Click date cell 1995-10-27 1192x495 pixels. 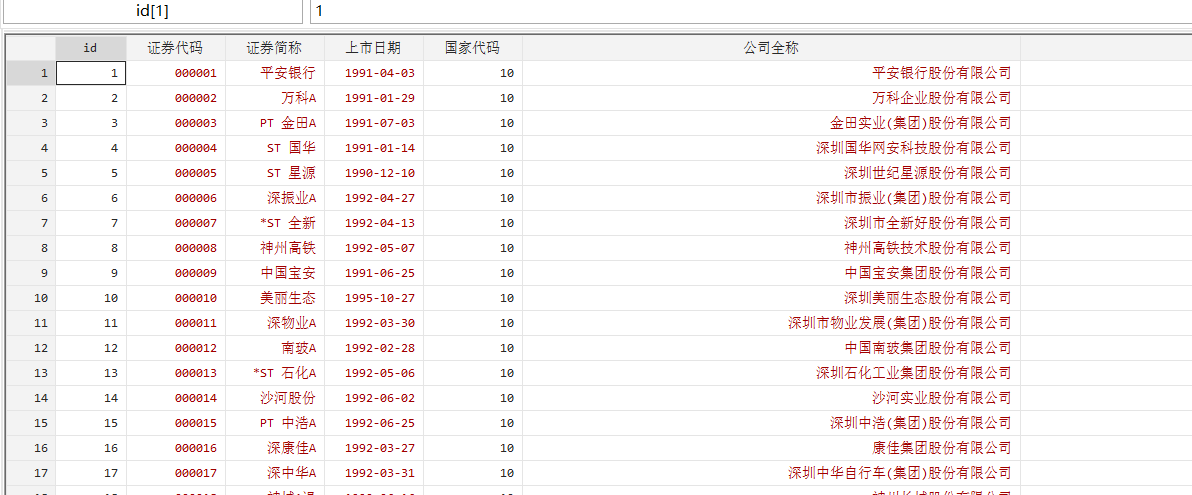[373, 298]
